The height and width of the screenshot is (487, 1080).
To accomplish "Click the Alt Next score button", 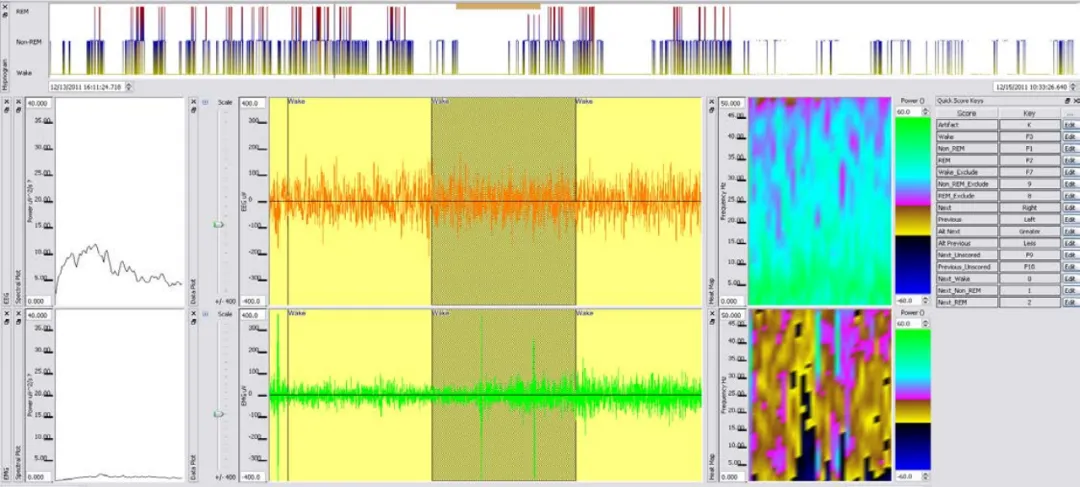I will coord(966,231).
